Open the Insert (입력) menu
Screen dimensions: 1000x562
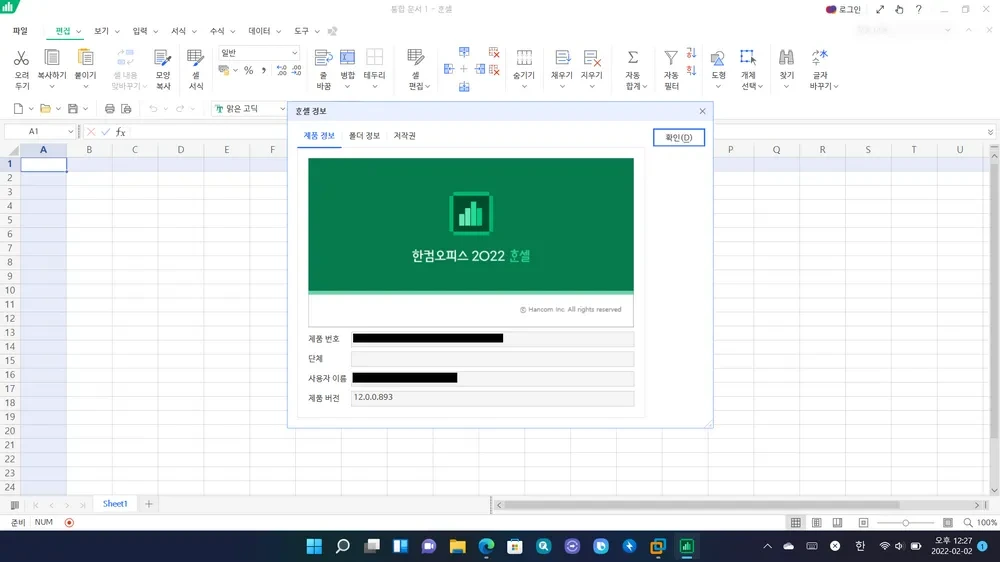[140, 31]
